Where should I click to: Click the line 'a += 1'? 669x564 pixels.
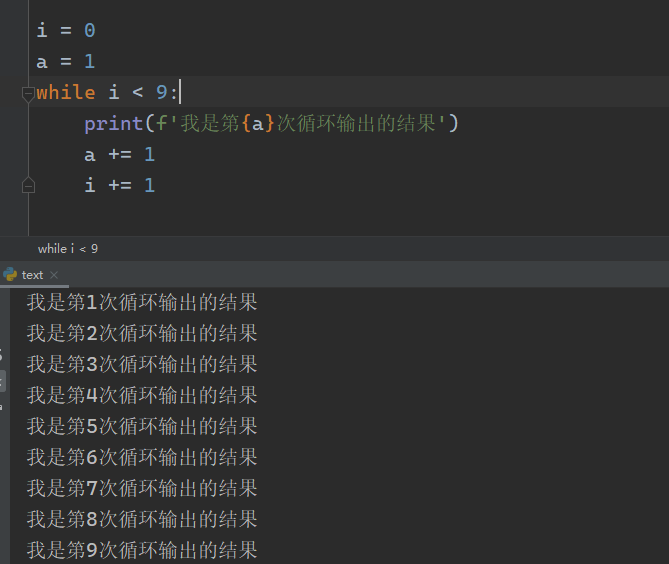tap(120, 154)
